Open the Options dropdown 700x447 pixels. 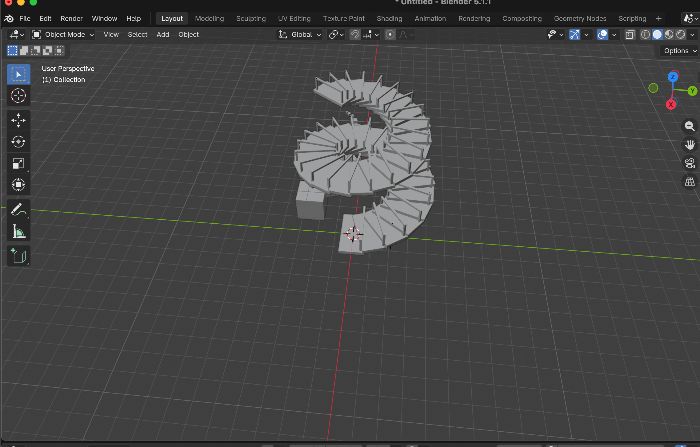680,51
